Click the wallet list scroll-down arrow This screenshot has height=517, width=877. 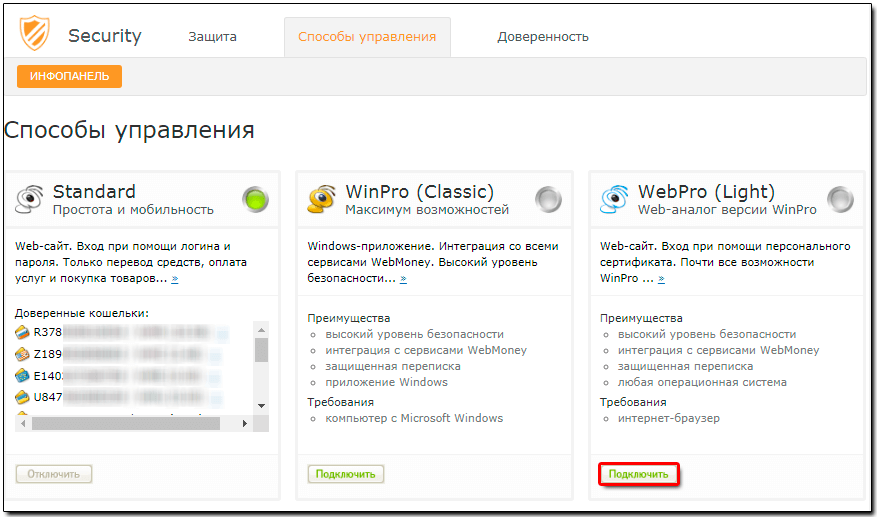(261, 405)
